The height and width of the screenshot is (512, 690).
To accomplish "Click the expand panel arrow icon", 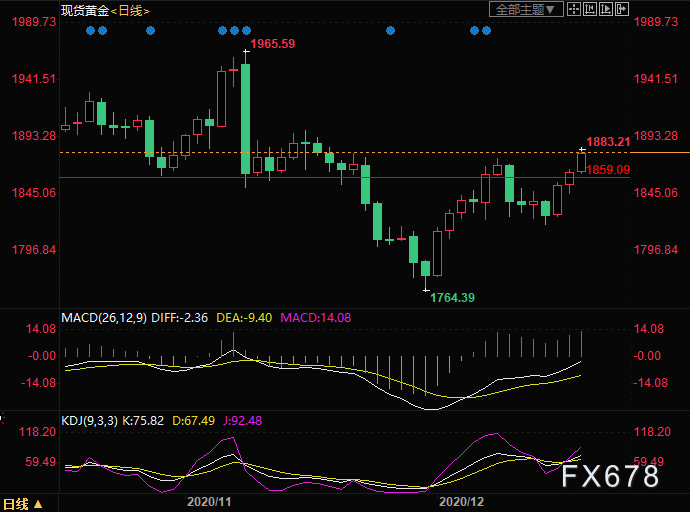I will [x=621, y=9].
